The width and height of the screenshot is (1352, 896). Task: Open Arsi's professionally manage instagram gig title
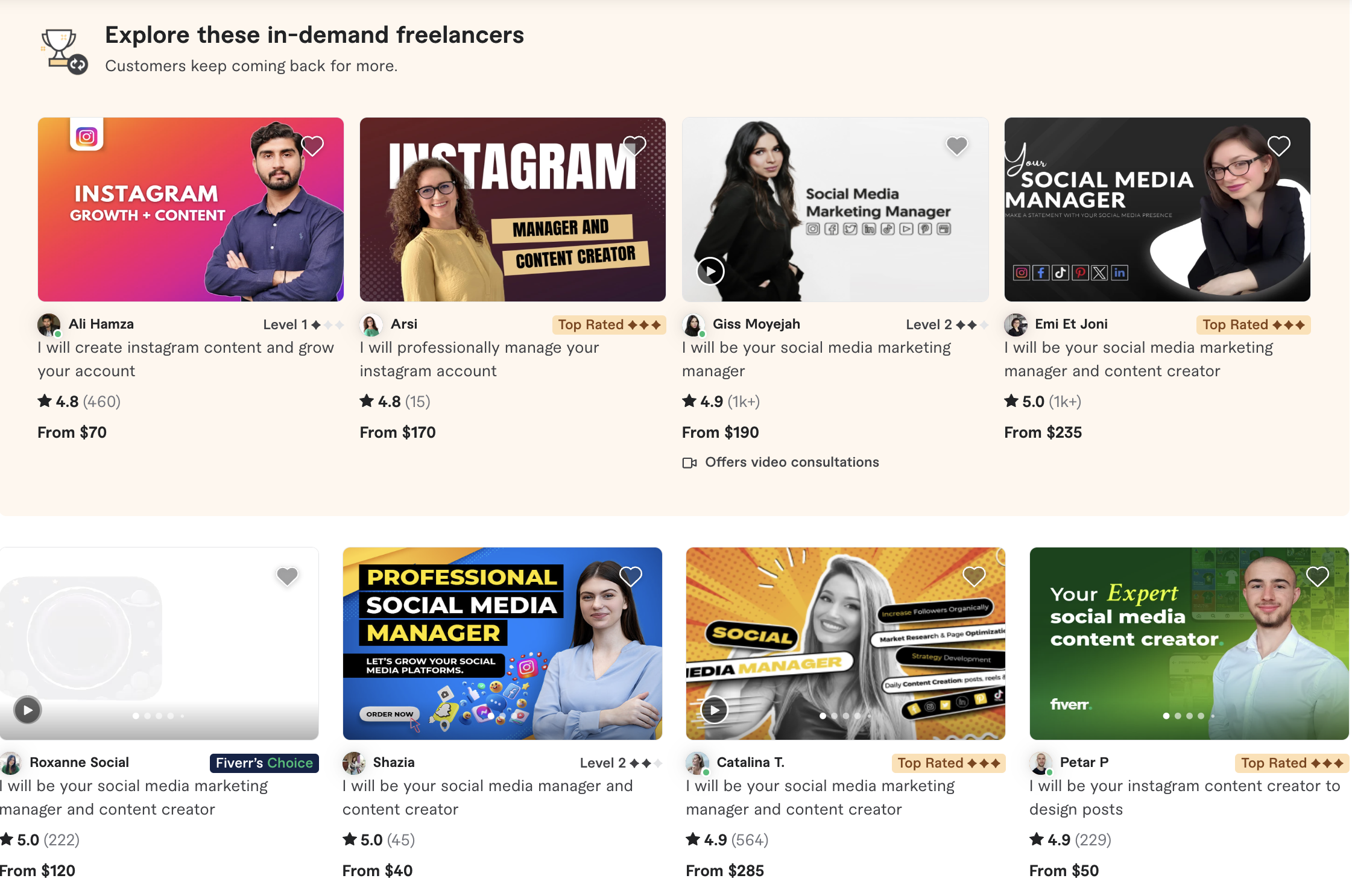point(479,359)
